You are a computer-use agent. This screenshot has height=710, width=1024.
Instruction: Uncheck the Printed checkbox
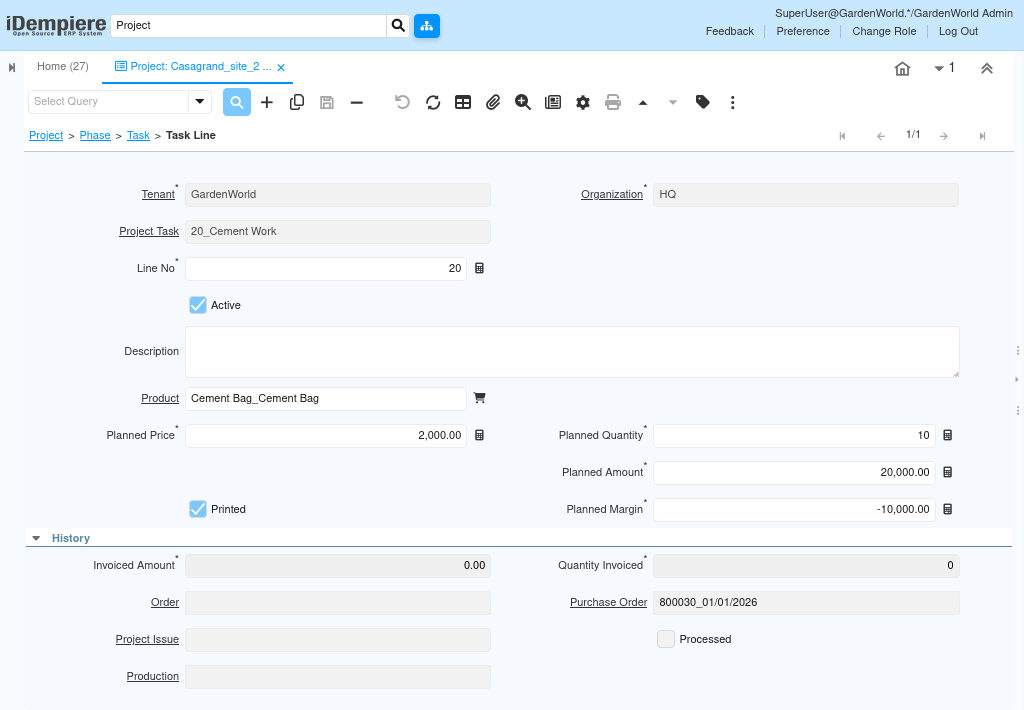click(198, 509)
